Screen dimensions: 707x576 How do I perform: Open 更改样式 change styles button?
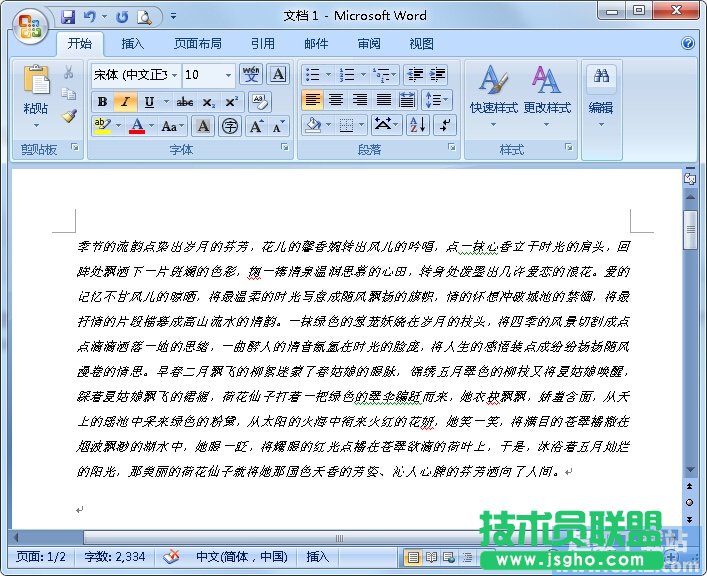[547, 95]
